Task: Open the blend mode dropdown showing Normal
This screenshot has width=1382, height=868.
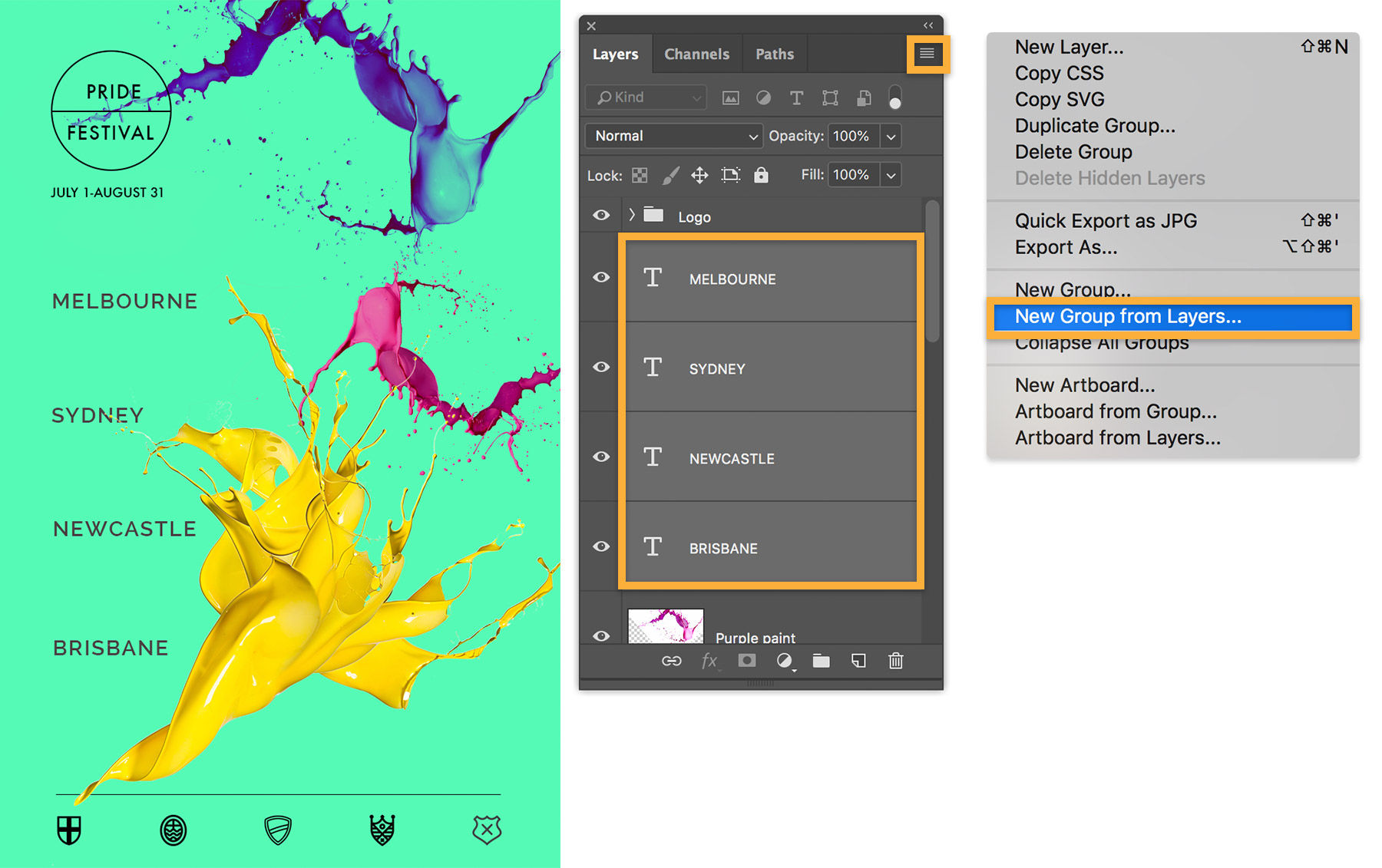Action: point(673,136)
